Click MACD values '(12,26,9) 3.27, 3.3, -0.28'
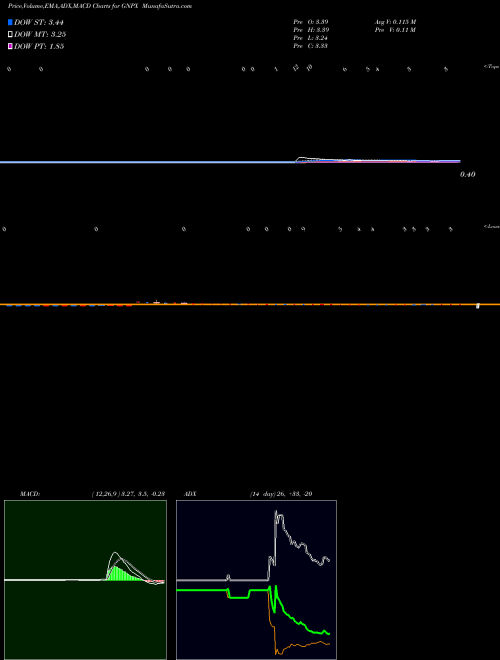 point(128,494)
